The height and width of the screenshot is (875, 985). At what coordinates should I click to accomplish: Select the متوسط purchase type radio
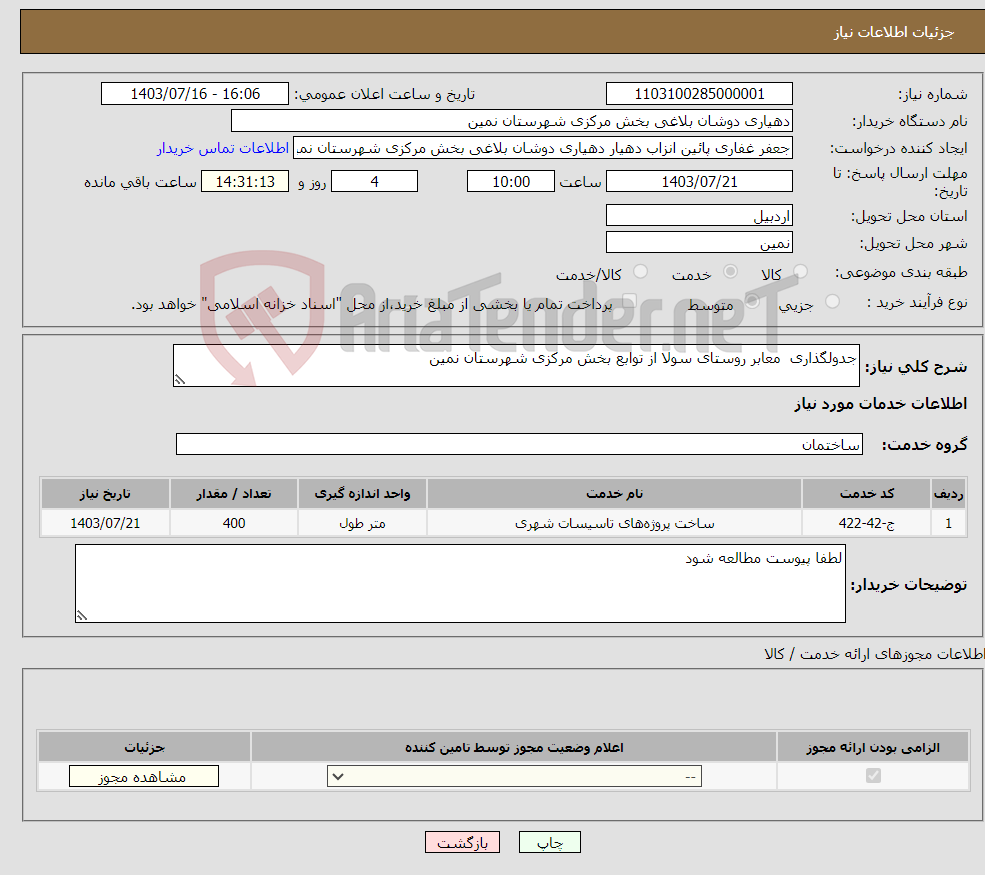tap(752, 302)
